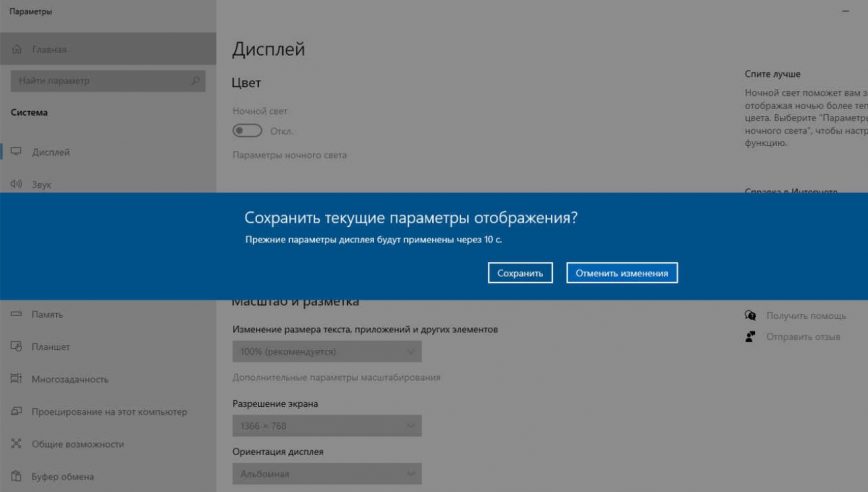Screen dimensions: 868x492
Task: Click the Общие возможности icon in sidebar
Action: pyautogui.click(x=17, y=443)
